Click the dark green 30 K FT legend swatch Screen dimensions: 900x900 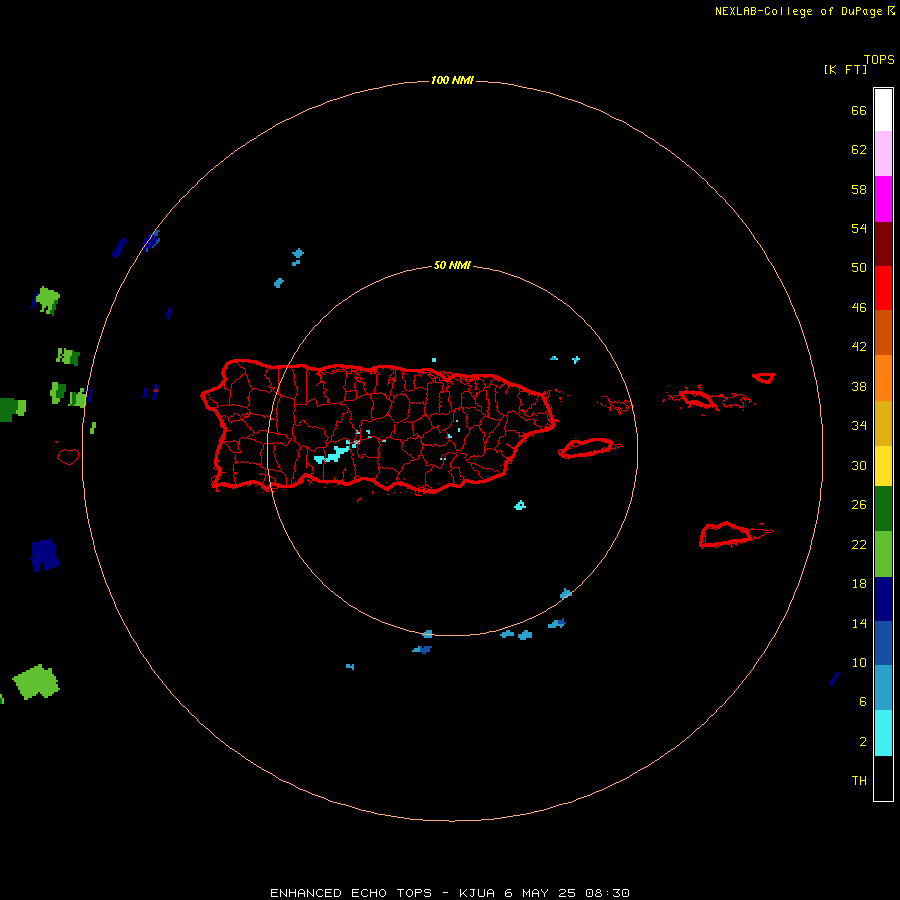883,509
